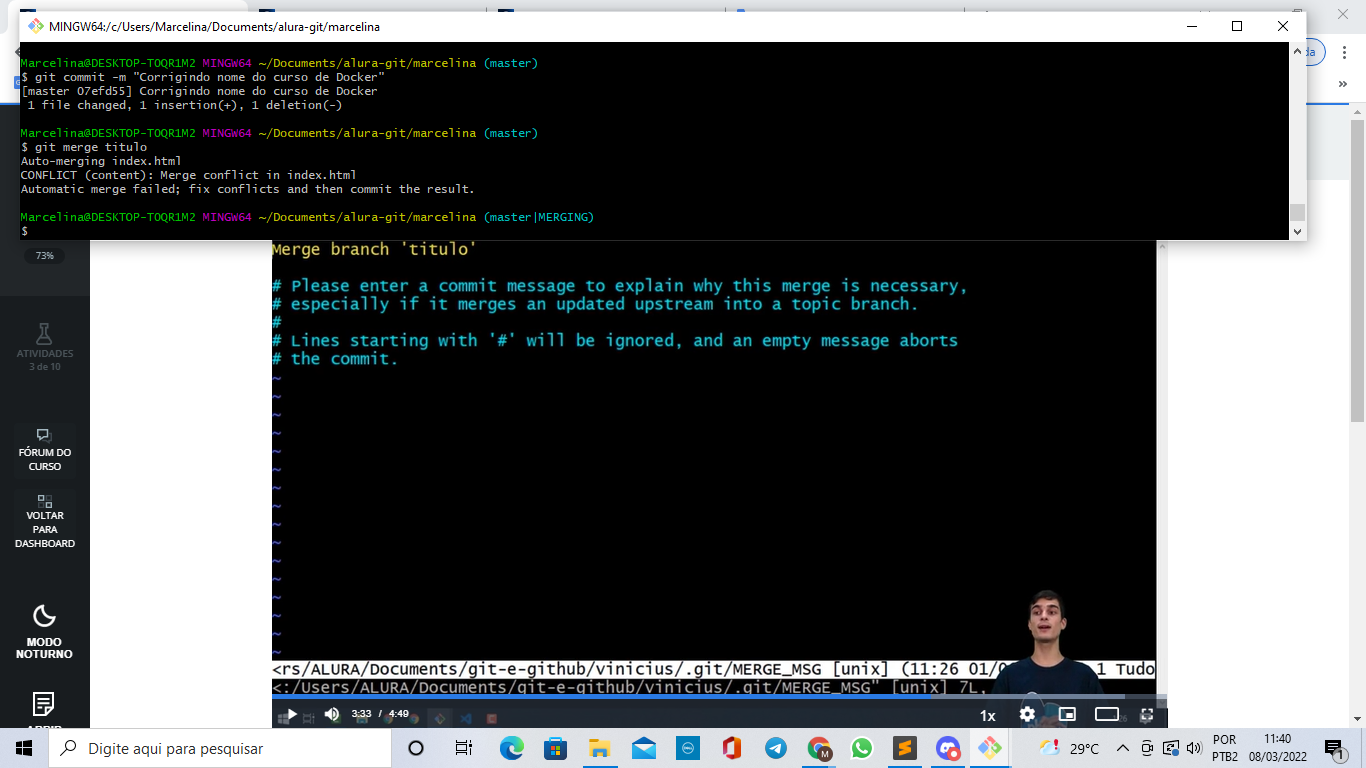Open Sublime Text from taskbar
The height and width of the screenshot is (768, 1366).
point(905,748)
